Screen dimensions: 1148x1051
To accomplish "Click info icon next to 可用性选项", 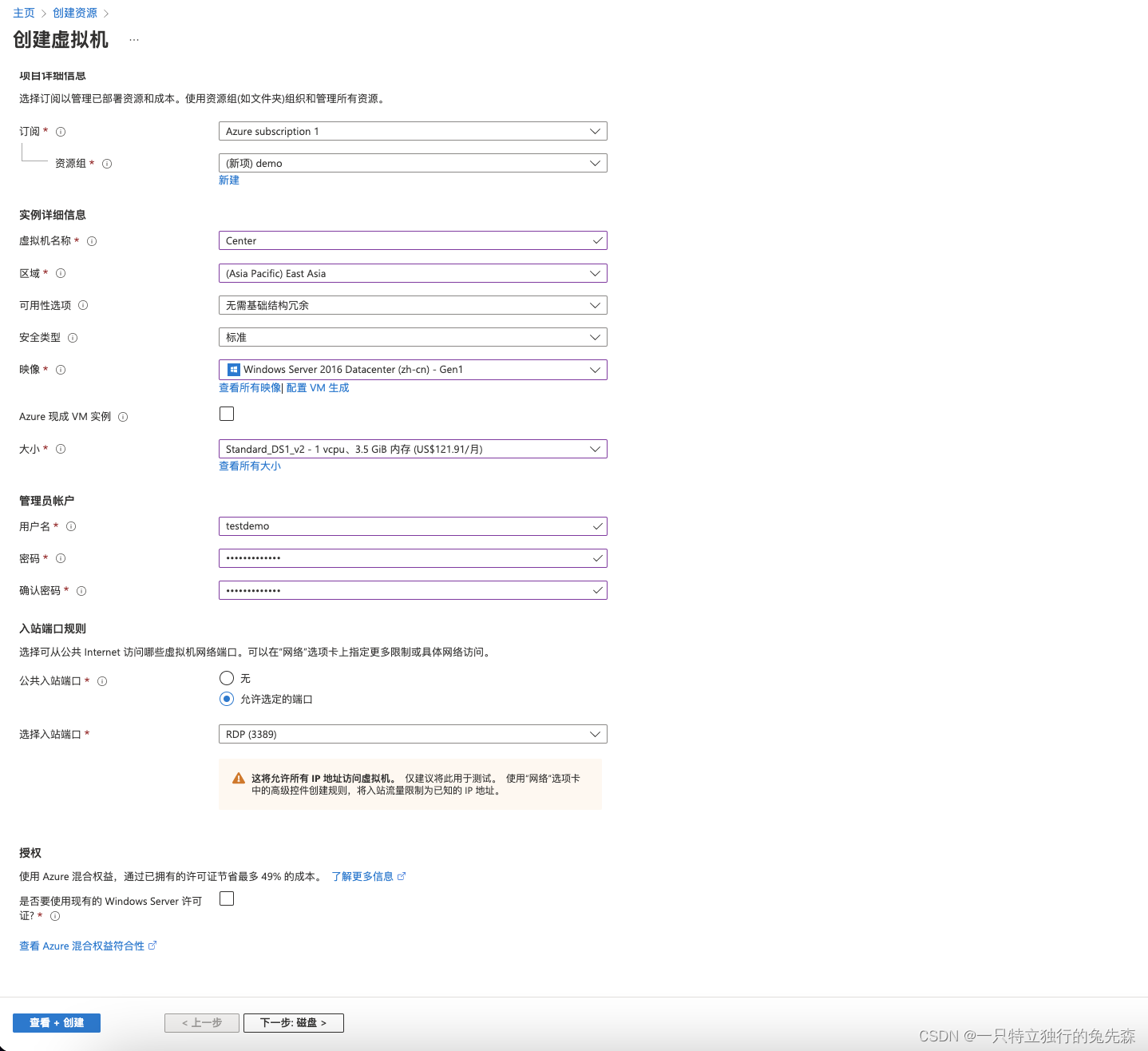I will (83, 305).
